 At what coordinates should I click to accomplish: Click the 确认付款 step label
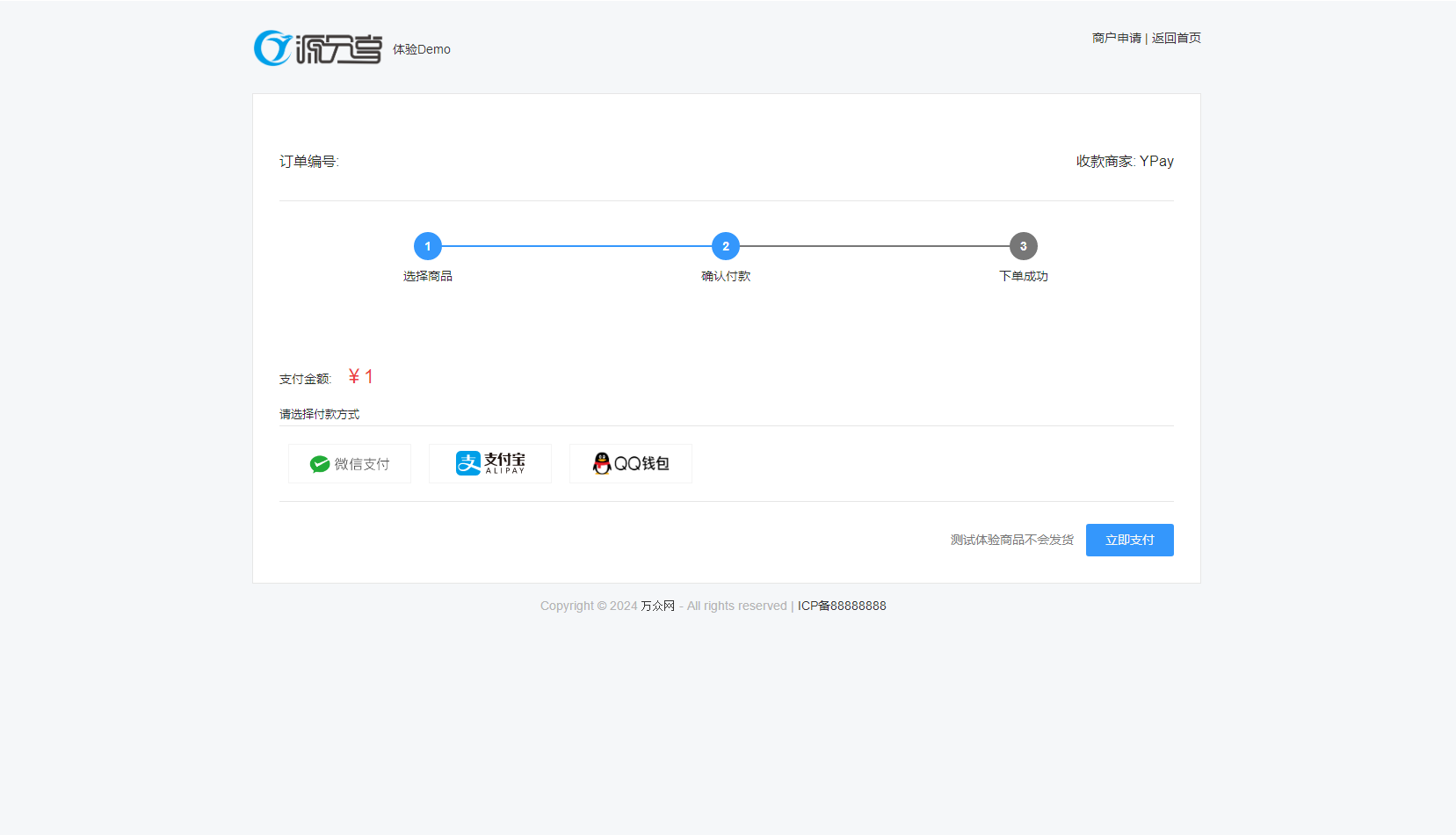pyautogui.click(x=726, y=276)
